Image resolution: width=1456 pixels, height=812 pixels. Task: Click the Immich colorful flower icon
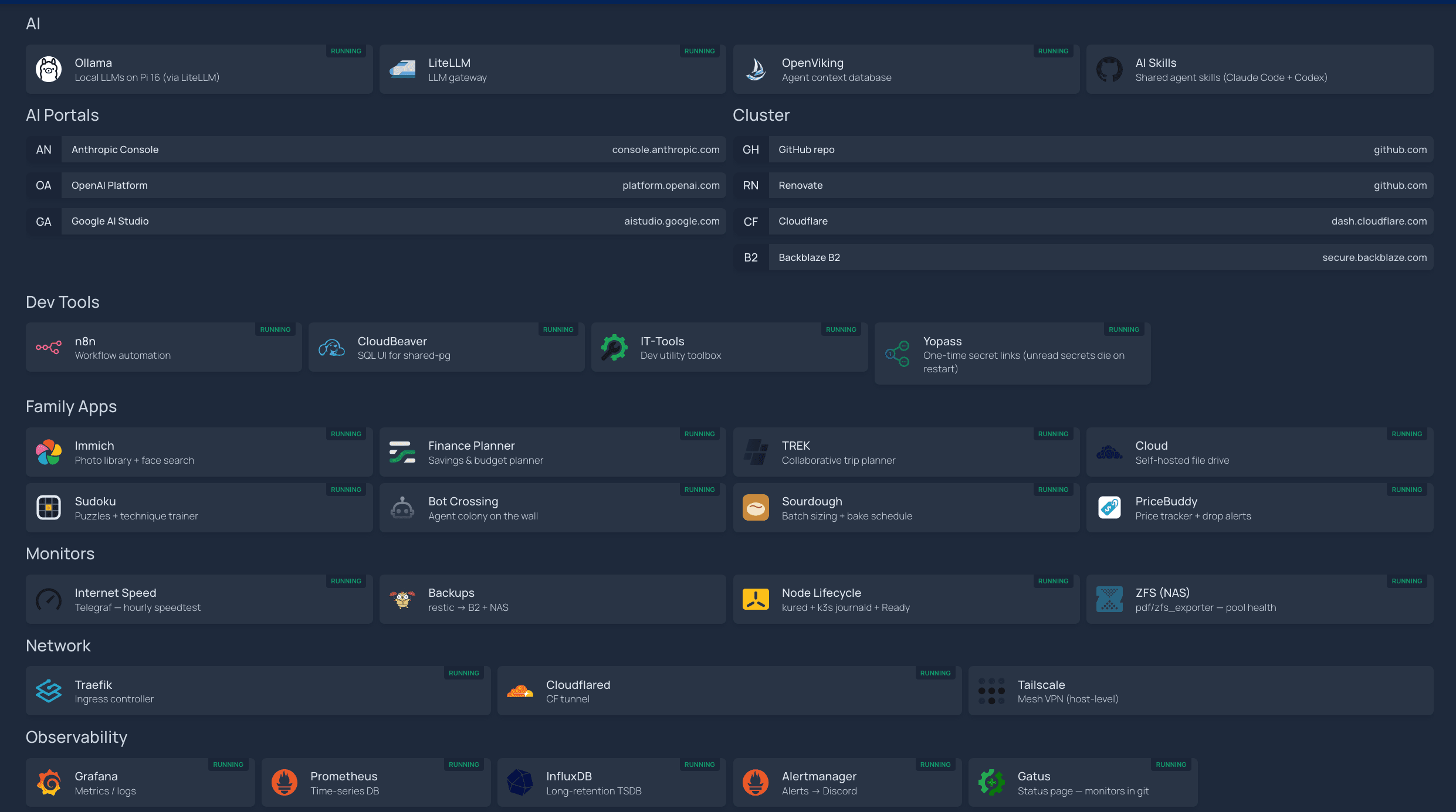pyautogui.click(x=49, y=453)
